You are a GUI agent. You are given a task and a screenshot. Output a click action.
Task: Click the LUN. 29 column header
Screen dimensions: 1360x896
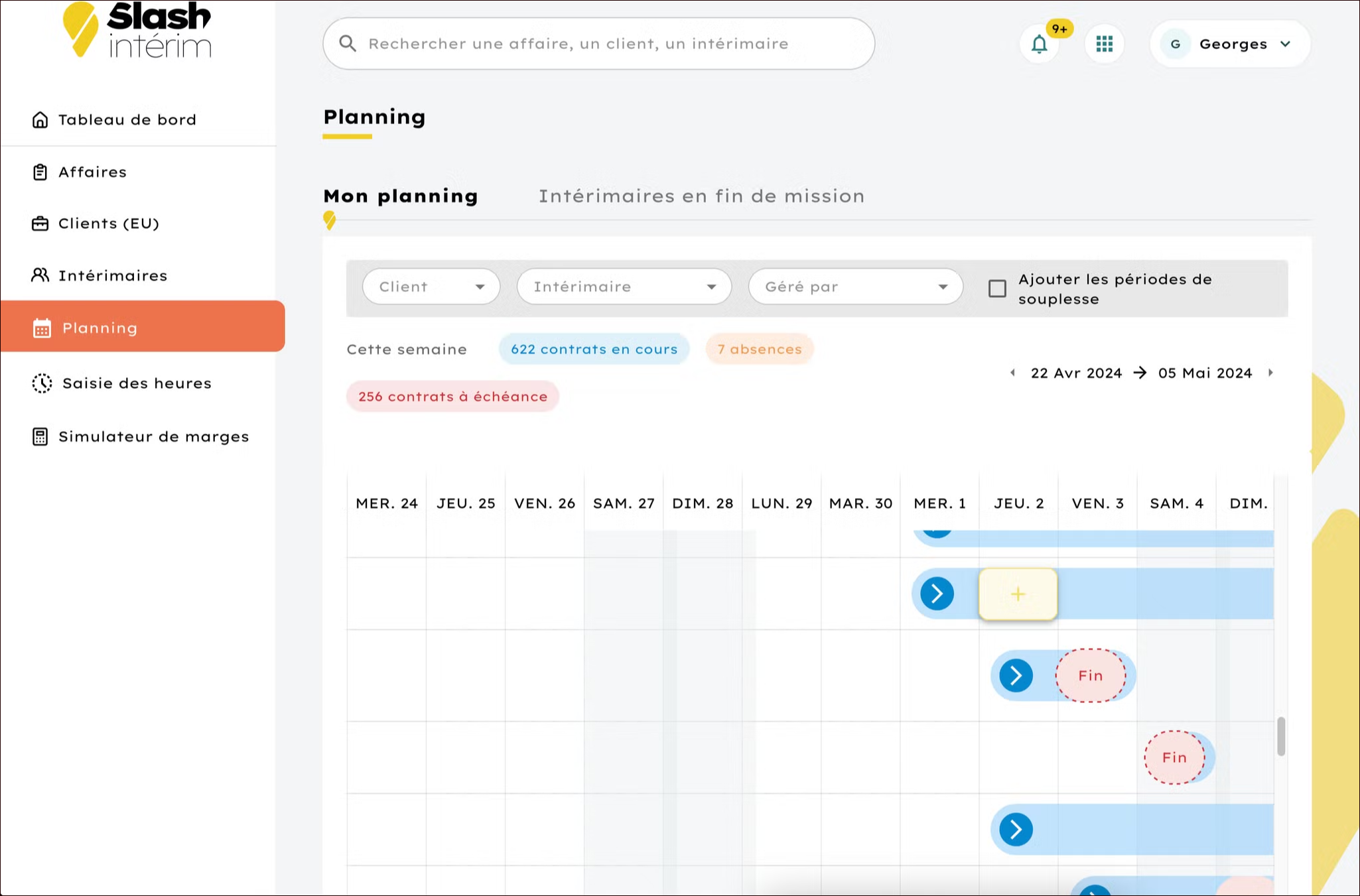[x=782, y=503]
